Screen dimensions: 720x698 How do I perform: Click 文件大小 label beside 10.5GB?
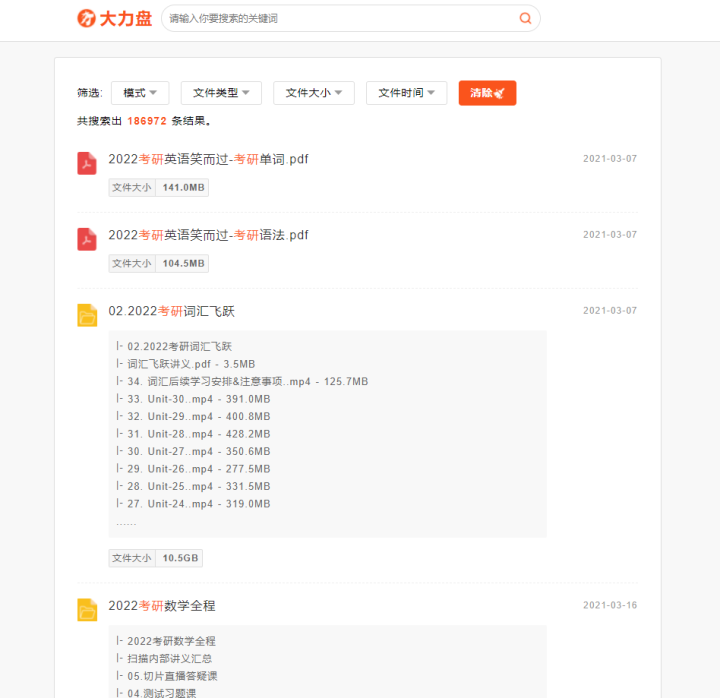click(x=132, y=558)
